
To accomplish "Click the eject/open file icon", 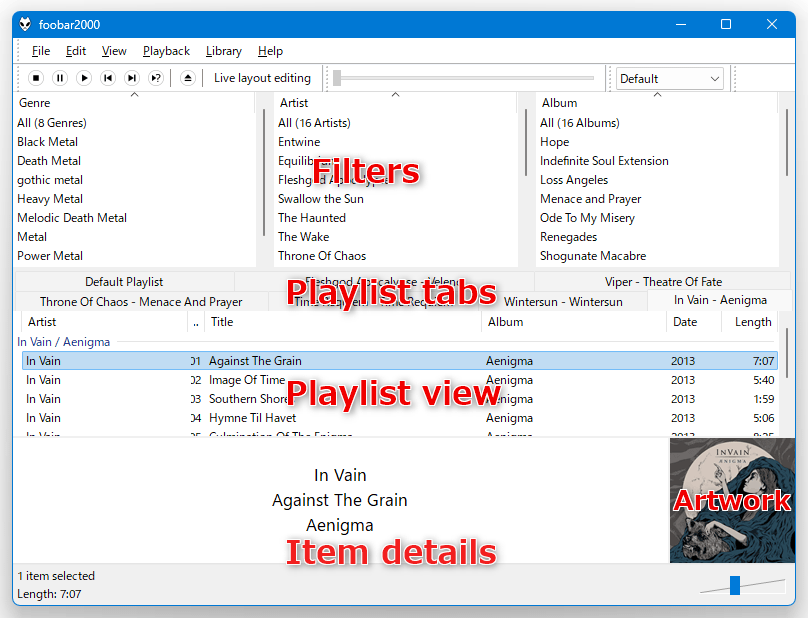I will (x=188, y=78).
